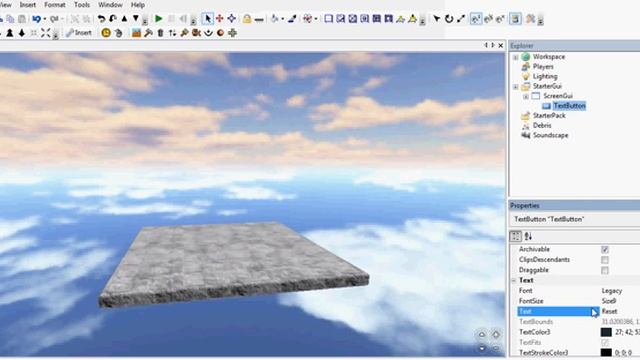Toggle the ClipsDescendants checkbox
This screenshot has height=360, width=640.
coord(605,260)
